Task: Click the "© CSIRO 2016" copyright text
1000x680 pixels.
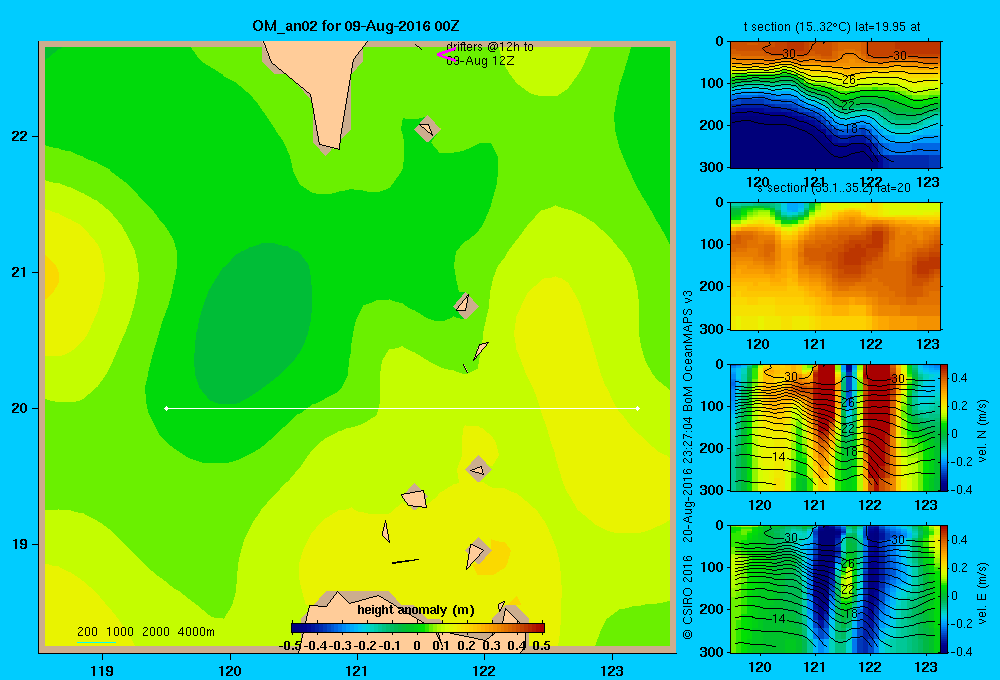Action: (688, 598)
